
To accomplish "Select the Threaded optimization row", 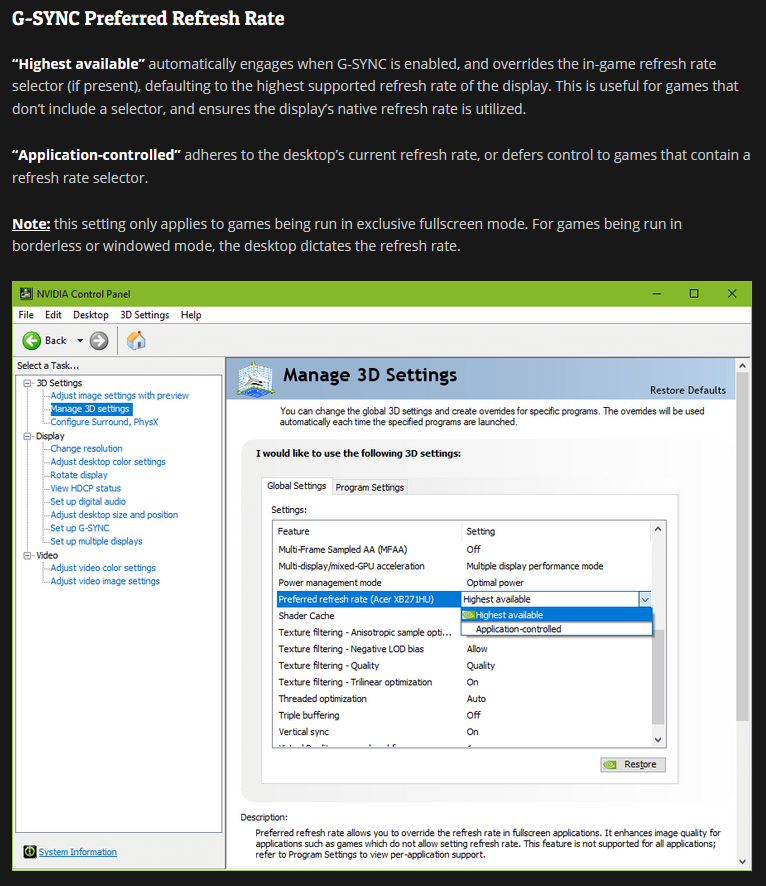I will coord(463,698).
